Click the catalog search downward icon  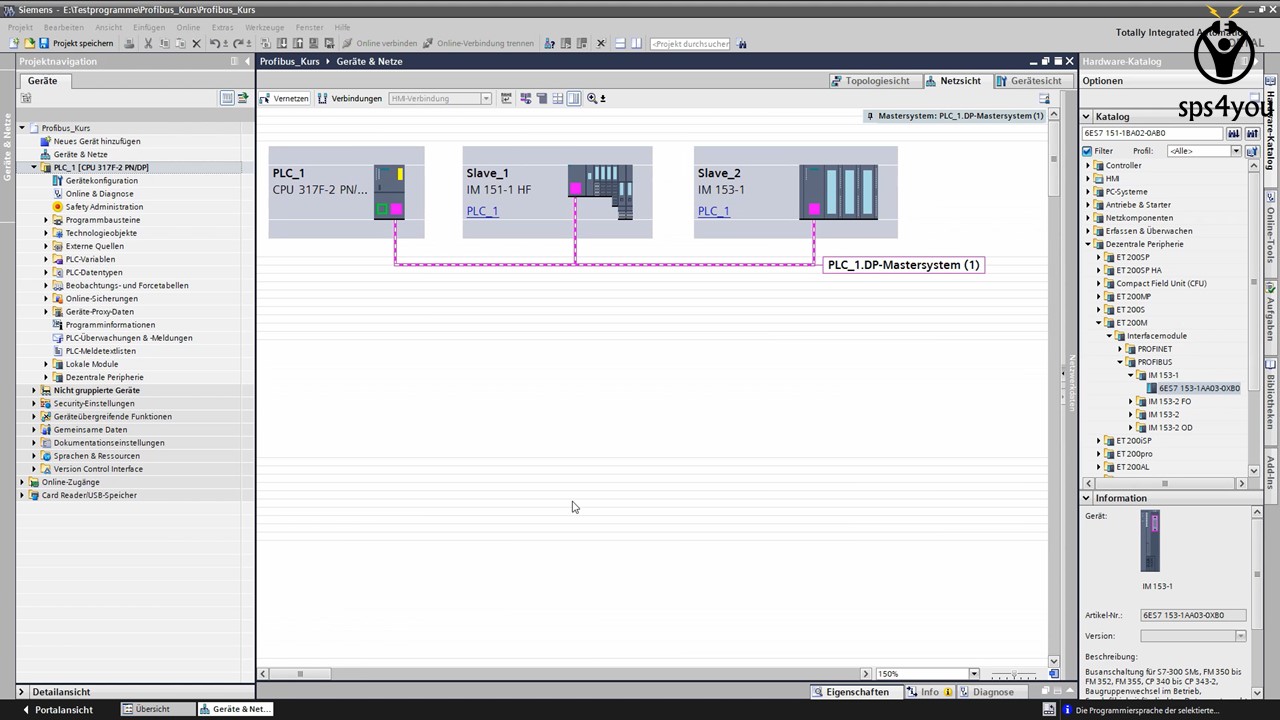point(1233,134)
